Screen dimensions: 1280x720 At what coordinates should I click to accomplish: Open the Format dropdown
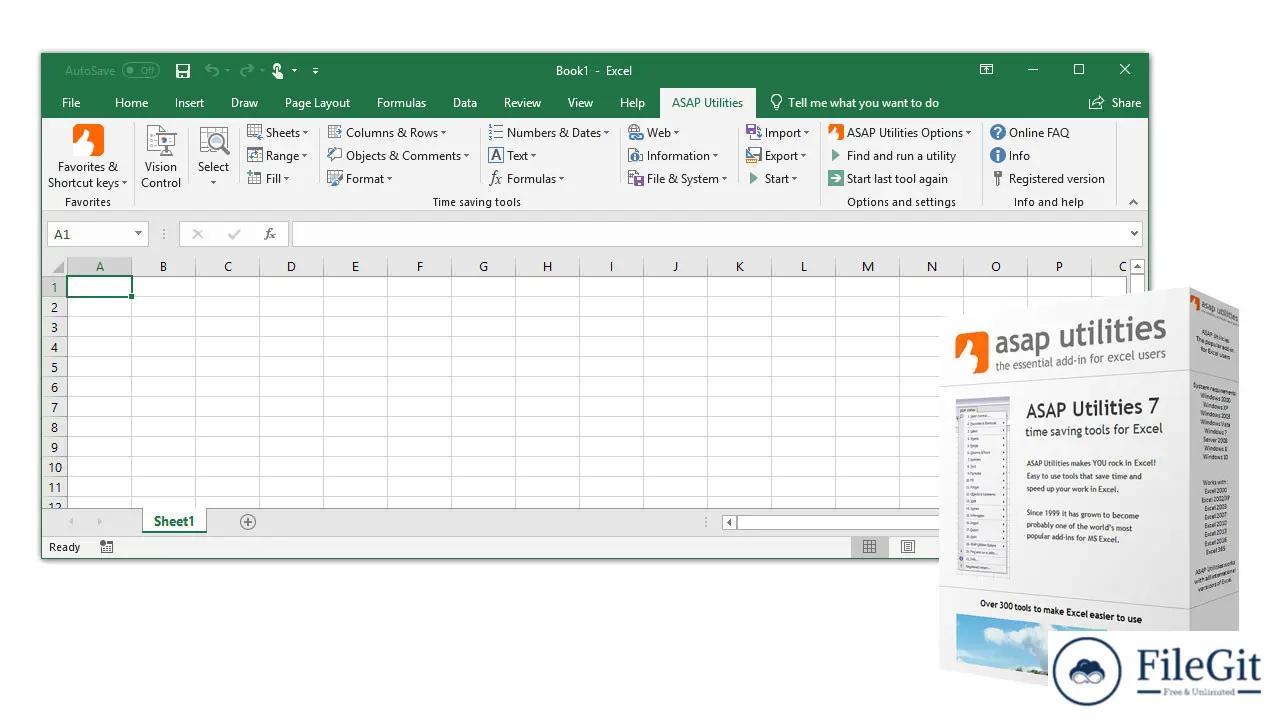[x=359, y=179]
